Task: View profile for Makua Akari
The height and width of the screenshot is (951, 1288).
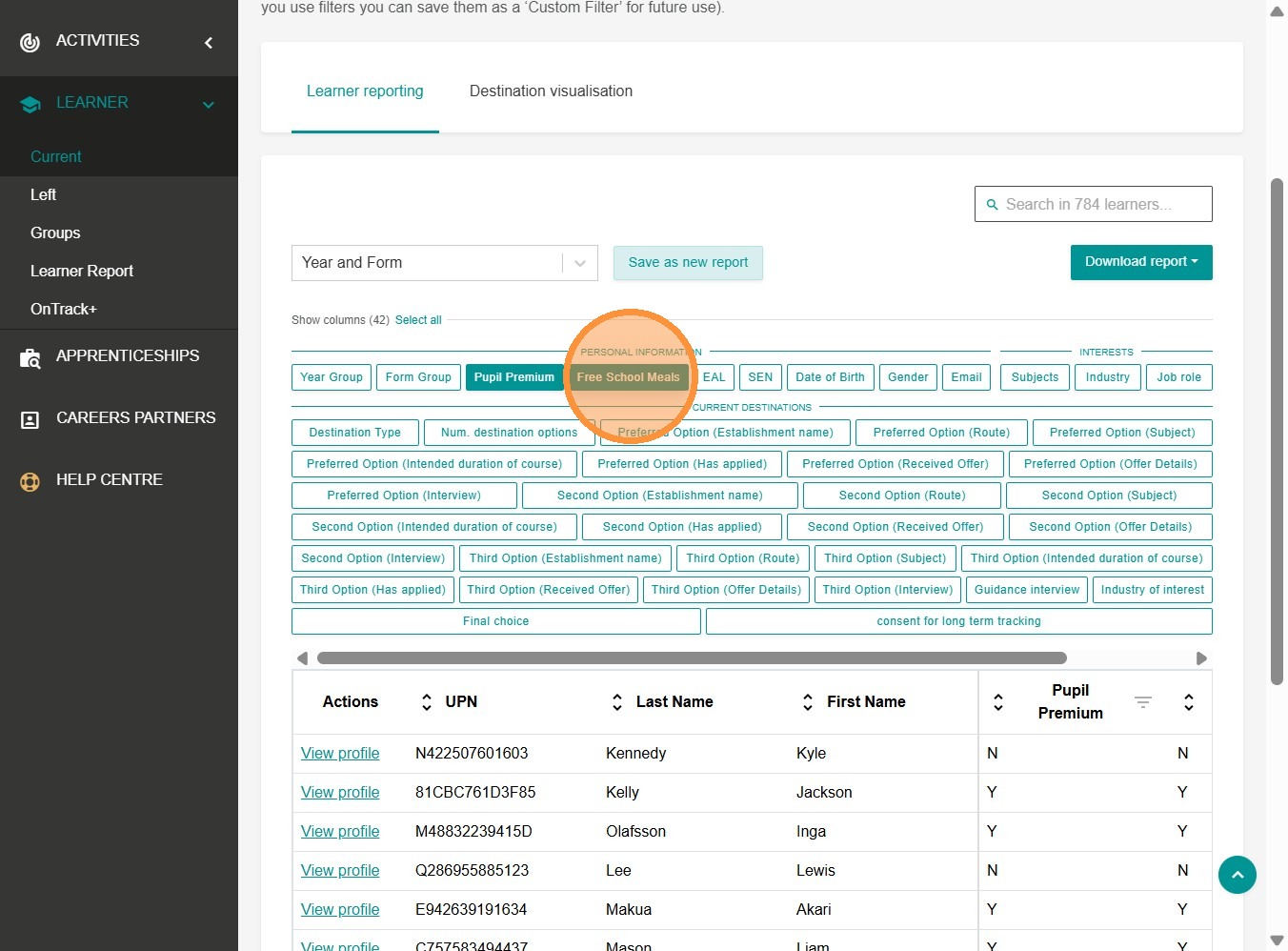Action: tap(340, 910)
